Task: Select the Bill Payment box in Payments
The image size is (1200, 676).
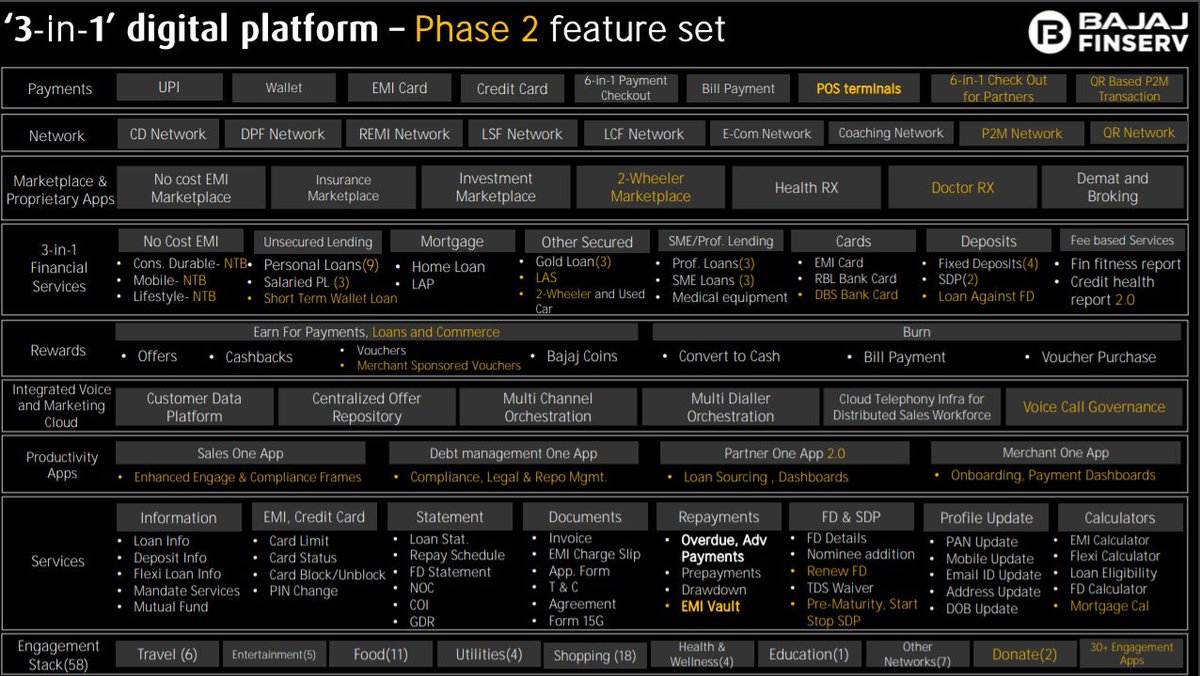Action: click(738, 87)
